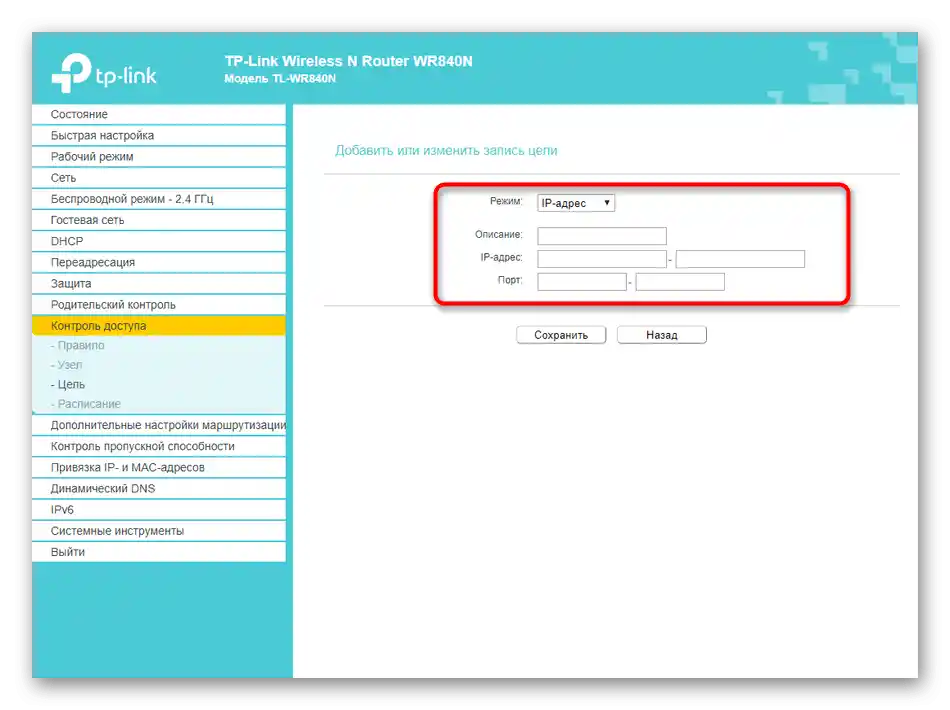950x710 pixels.
Task: Open Родительский контроль settings
Action: click(x=159, y=305)
